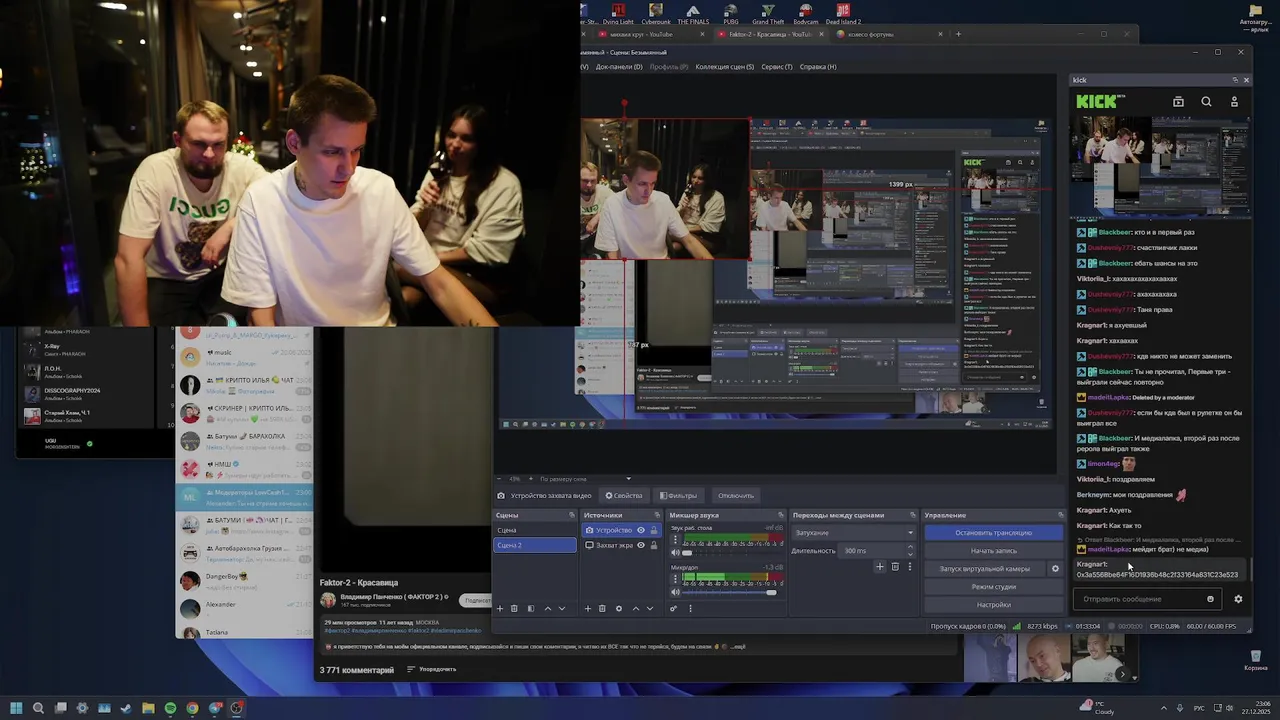Screen dimensions: 1280x720
Task: Enable Режим студии button
Action: [994, 587]
